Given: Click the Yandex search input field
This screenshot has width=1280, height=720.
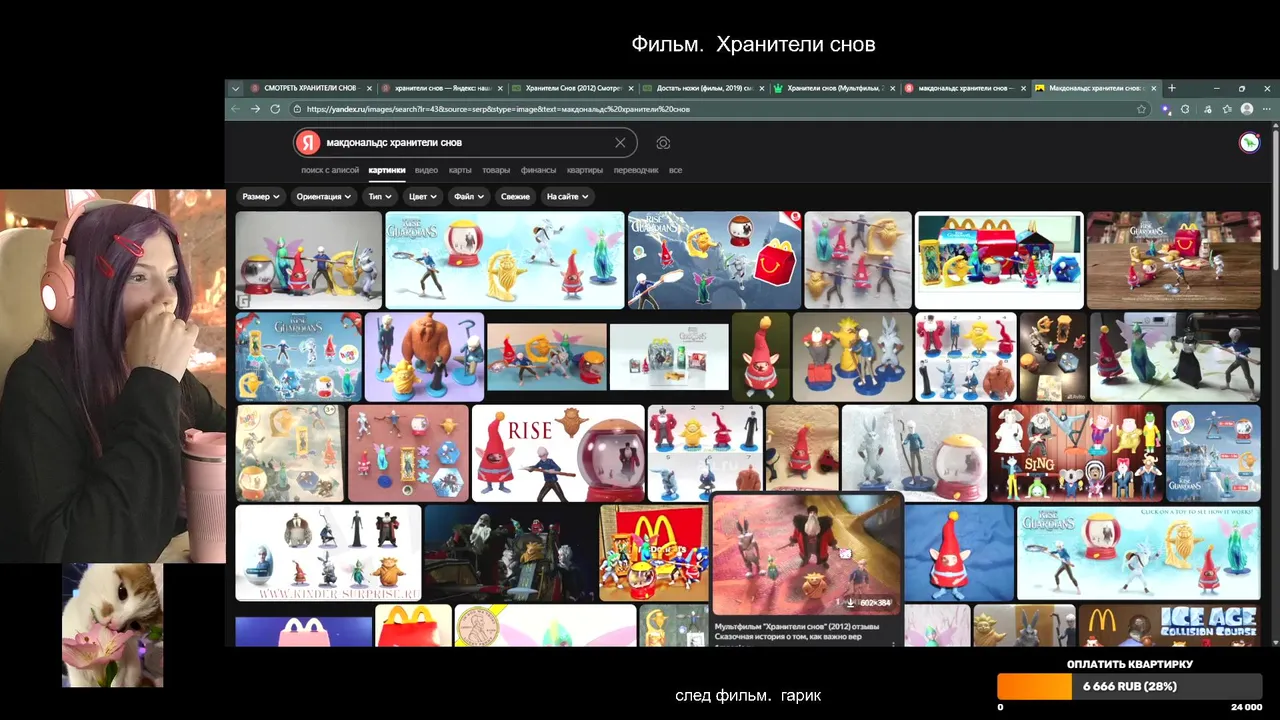Looking at the screenshot, I should coord(465,143).
